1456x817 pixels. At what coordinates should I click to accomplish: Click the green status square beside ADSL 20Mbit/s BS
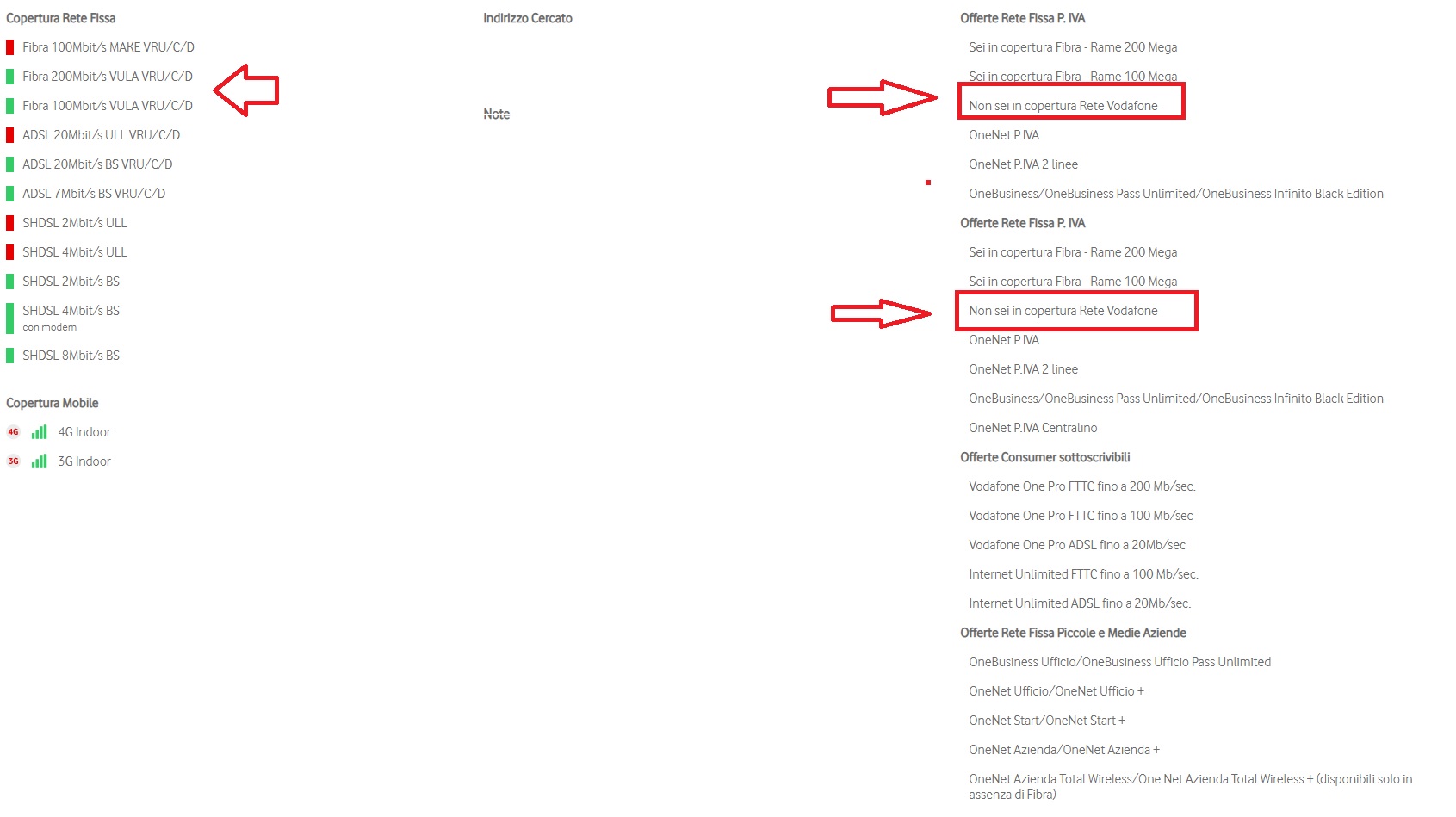pyautogui.click(x=10, y=164)
